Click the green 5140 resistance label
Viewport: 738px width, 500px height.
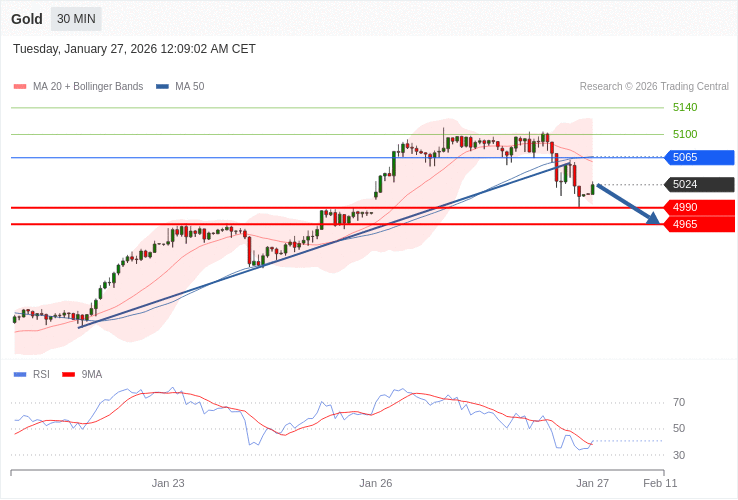pos(685,108)
